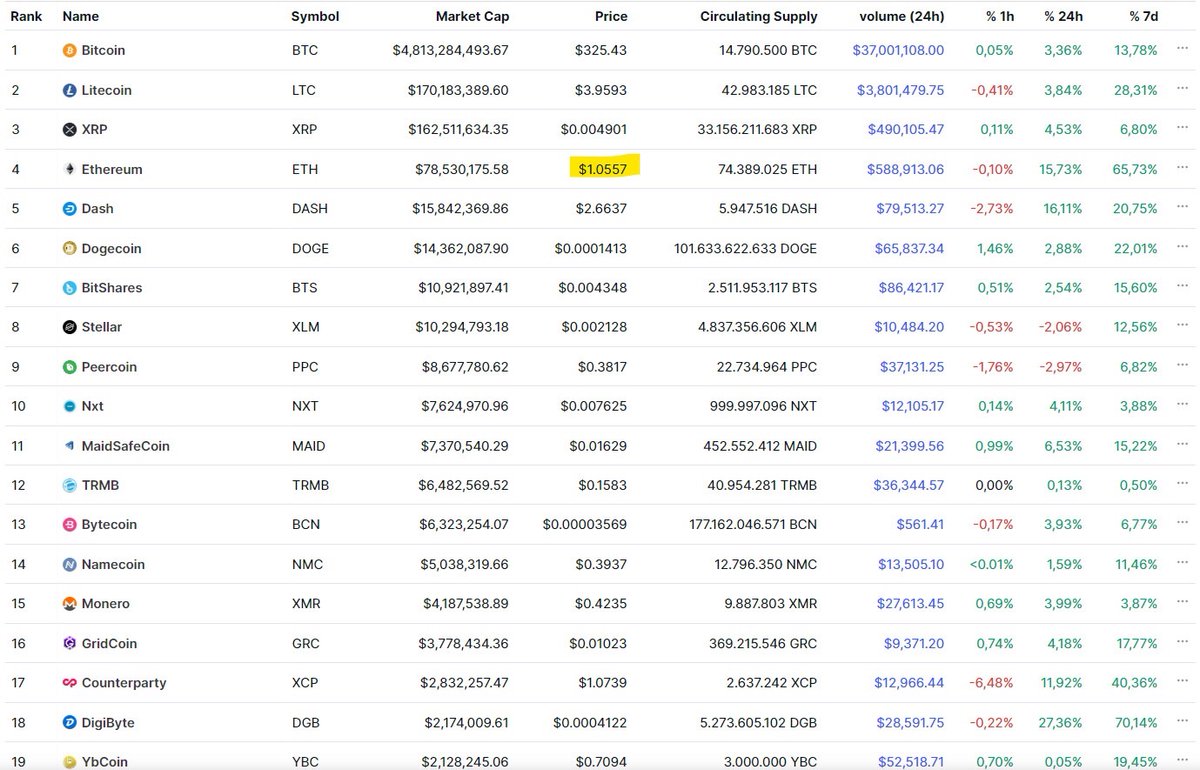Click the XRP coin logo icon

coord(70,129)
